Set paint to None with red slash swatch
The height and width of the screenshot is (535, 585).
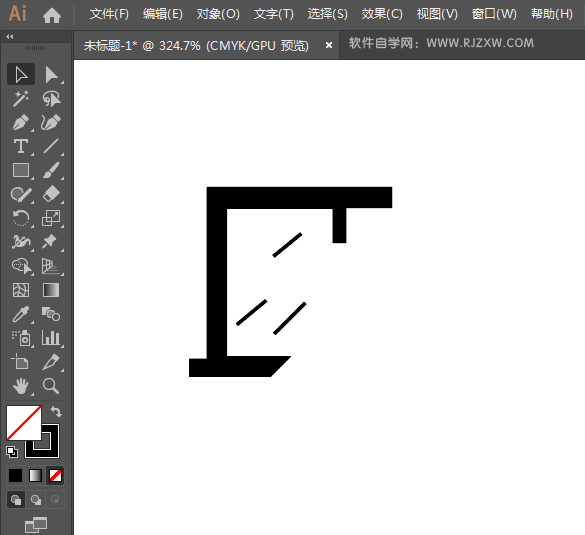pyautogui.click(x=56, y=476)
